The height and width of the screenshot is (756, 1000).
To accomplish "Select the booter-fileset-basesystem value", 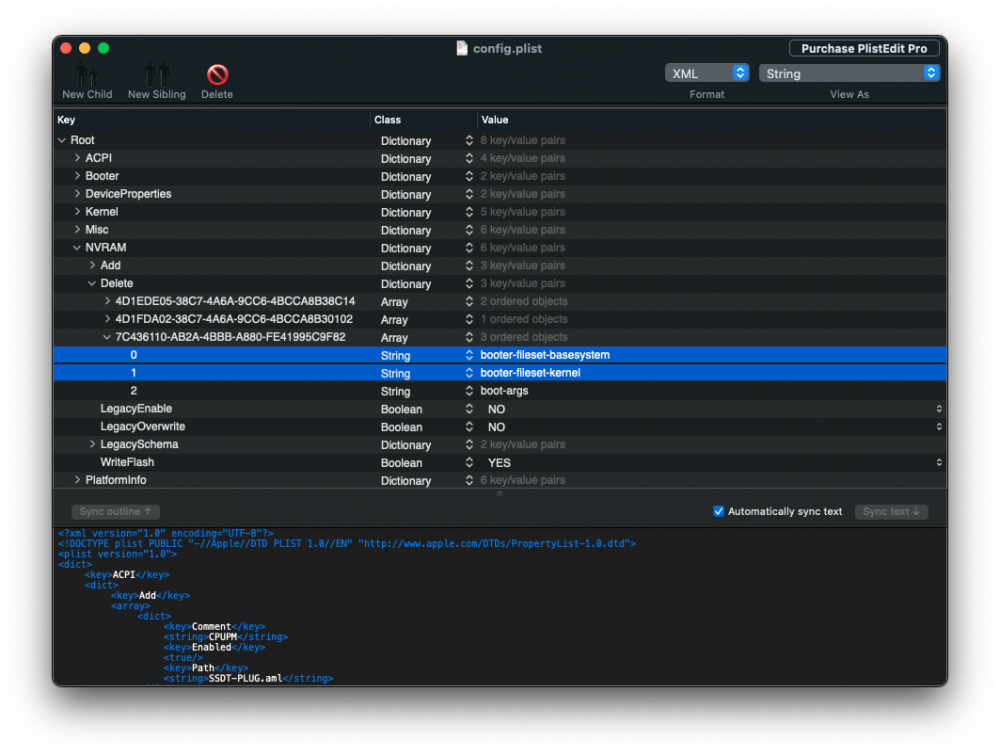I will coord(545,355).
